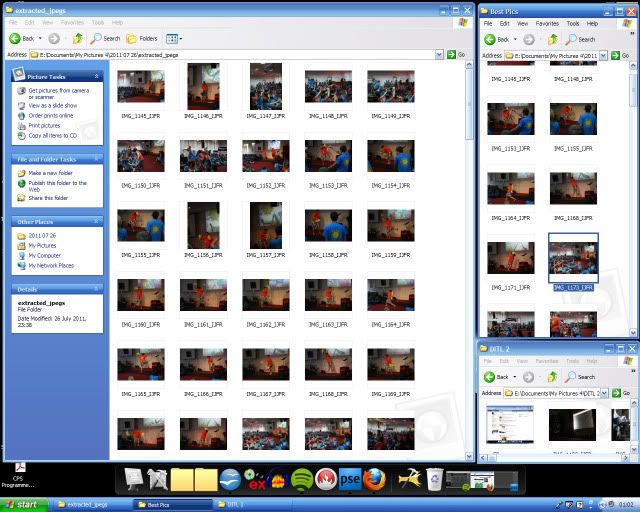640x512 pixels.
Task: Launch Firefox from the dock
Action: coord(374,479)
